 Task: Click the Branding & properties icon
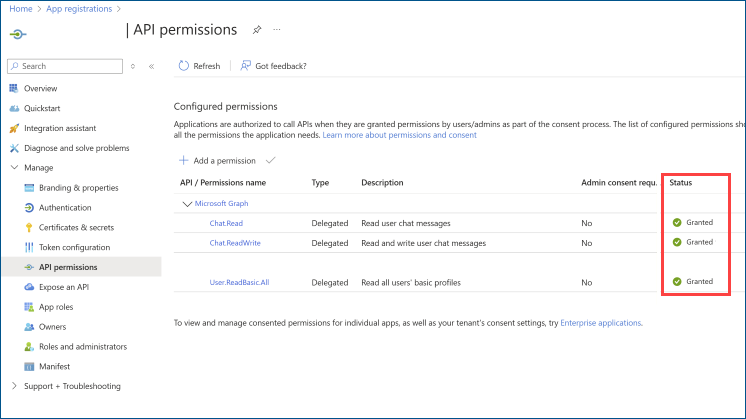29,188
